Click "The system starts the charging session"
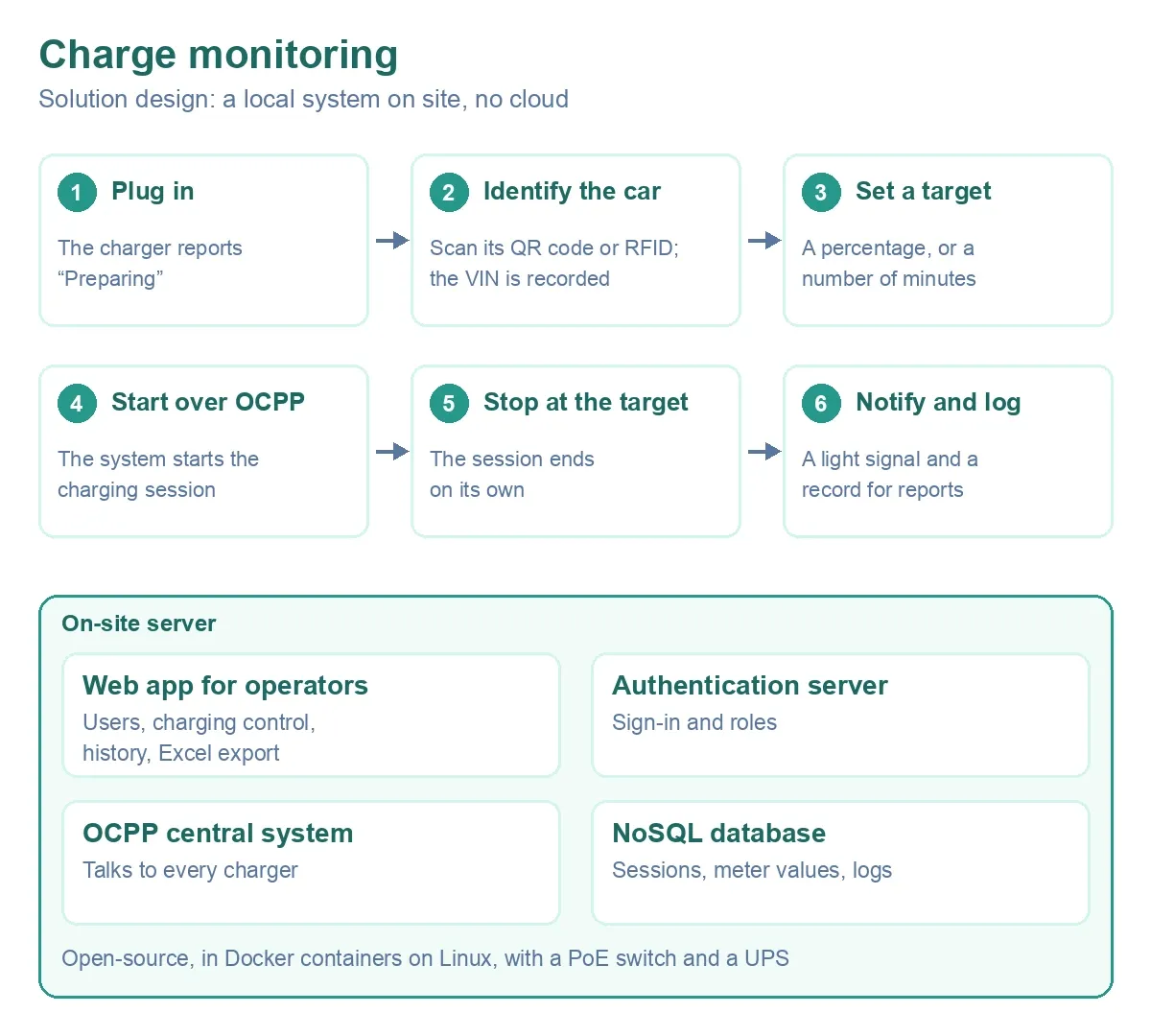Image resolution: width=1151 pixels, height=1036 pixels. click(158, 474)
